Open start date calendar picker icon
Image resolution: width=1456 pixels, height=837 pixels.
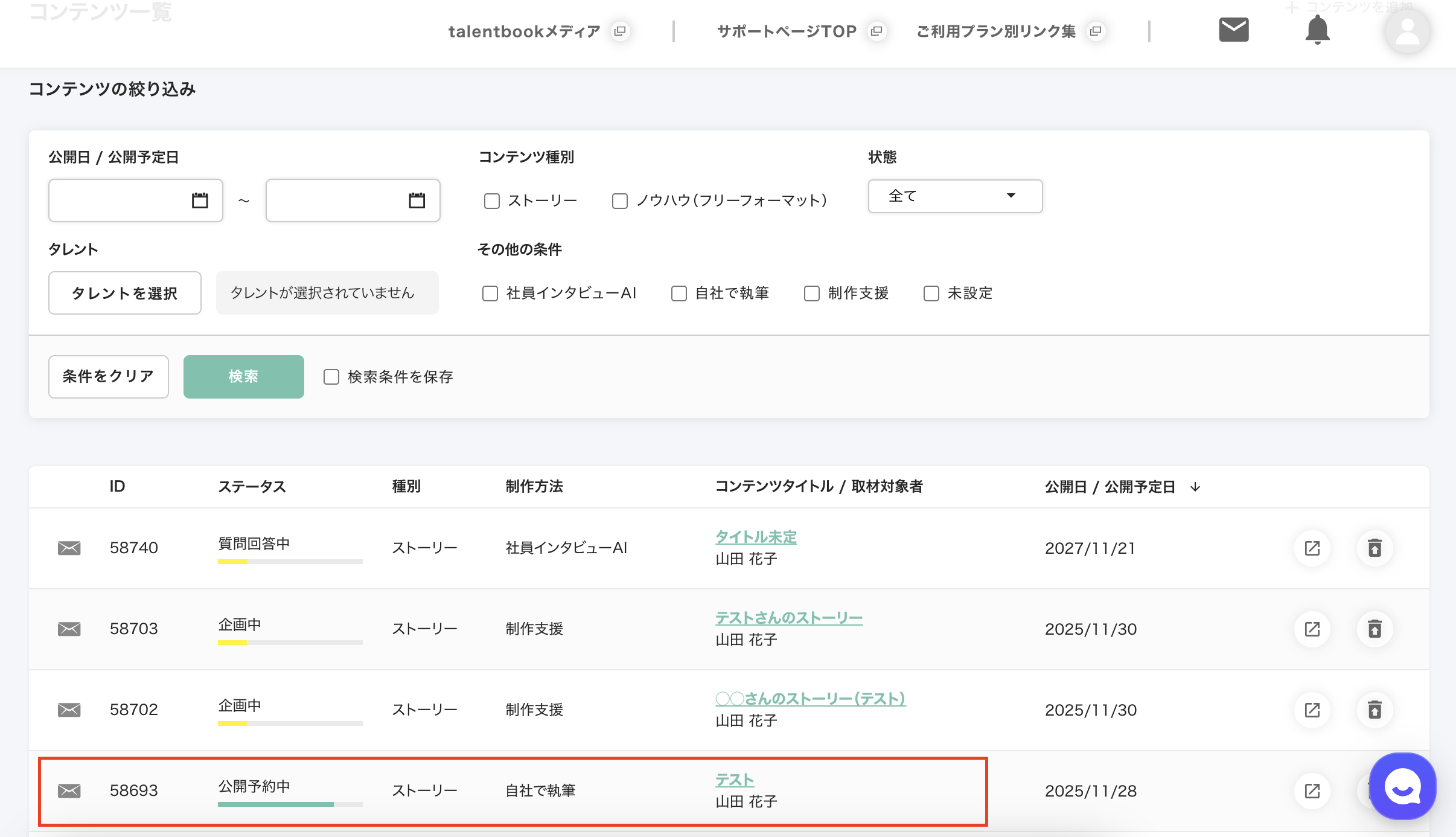(200, 200)
